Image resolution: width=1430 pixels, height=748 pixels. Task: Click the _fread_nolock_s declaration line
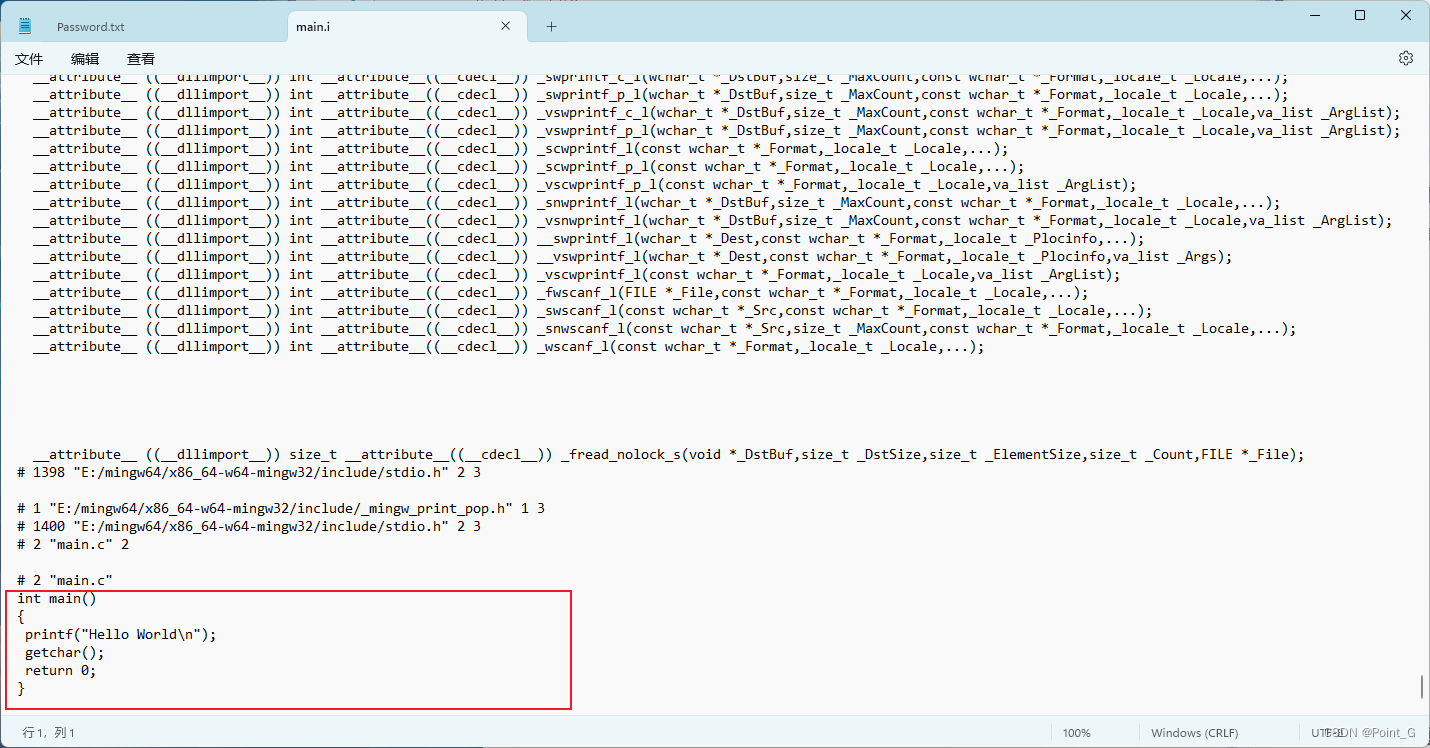point(669,454)
